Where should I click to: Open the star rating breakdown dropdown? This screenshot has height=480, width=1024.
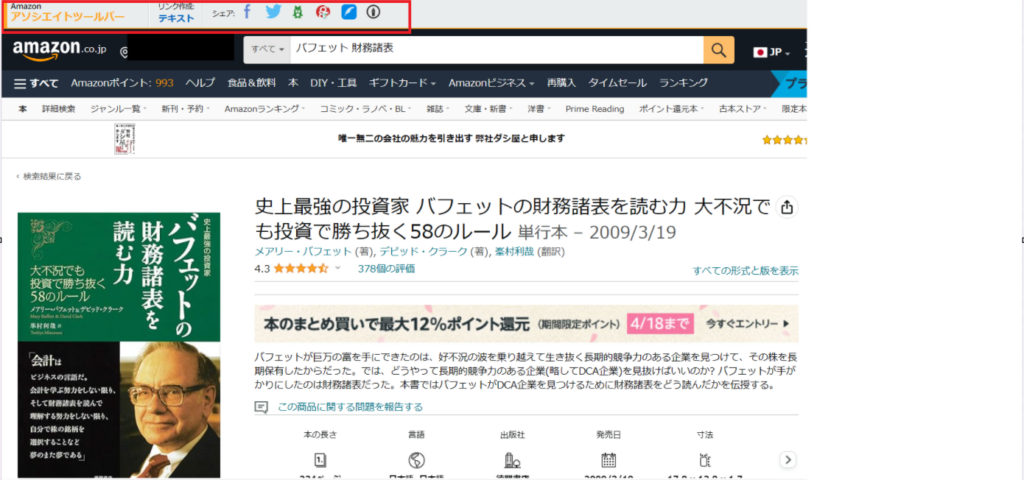pos(337,268)
